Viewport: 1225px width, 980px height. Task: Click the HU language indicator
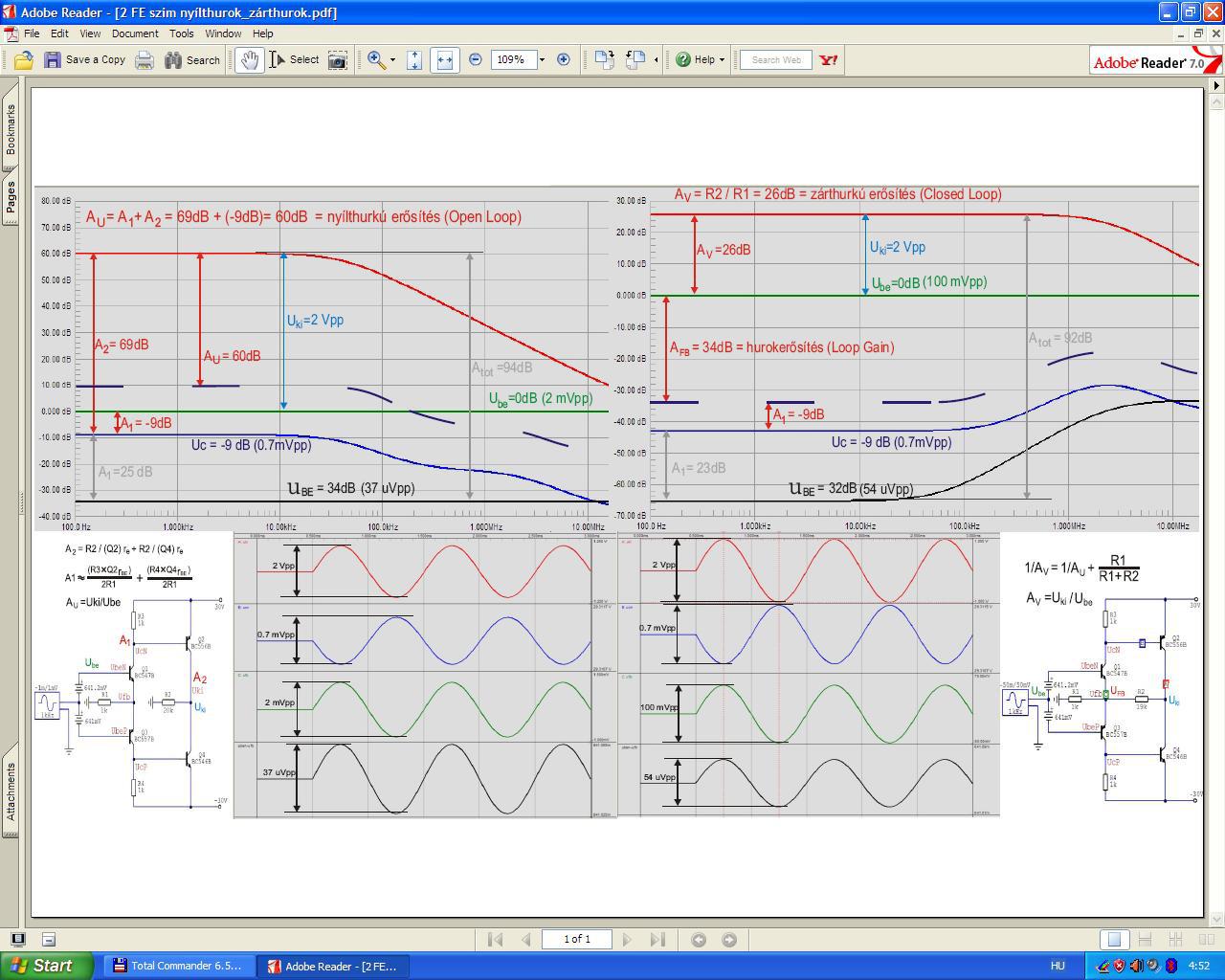1058,966
